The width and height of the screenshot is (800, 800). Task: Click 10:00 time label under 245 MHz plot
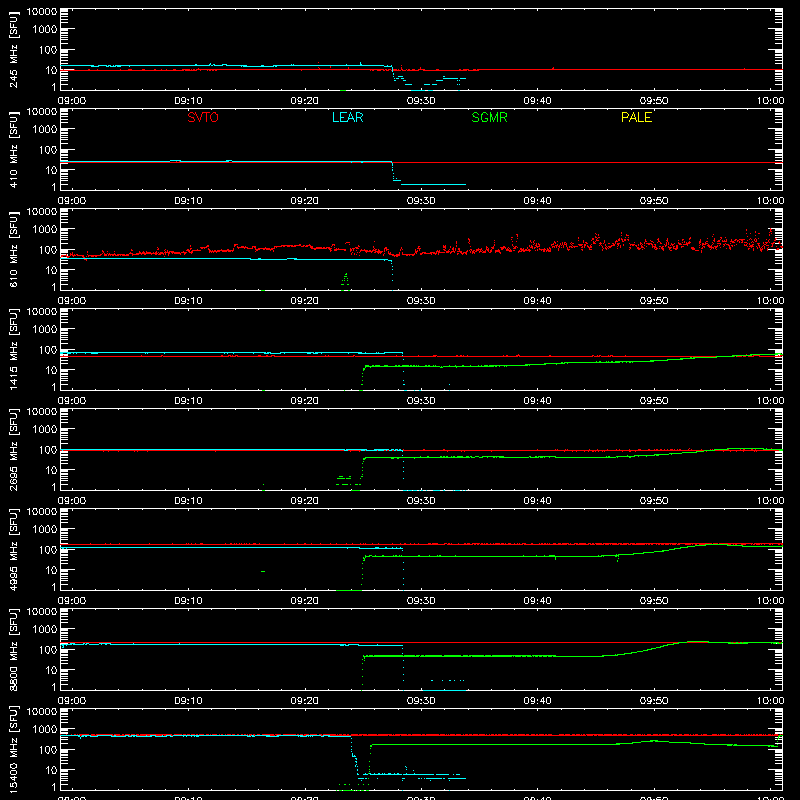(x=770, y=101)
